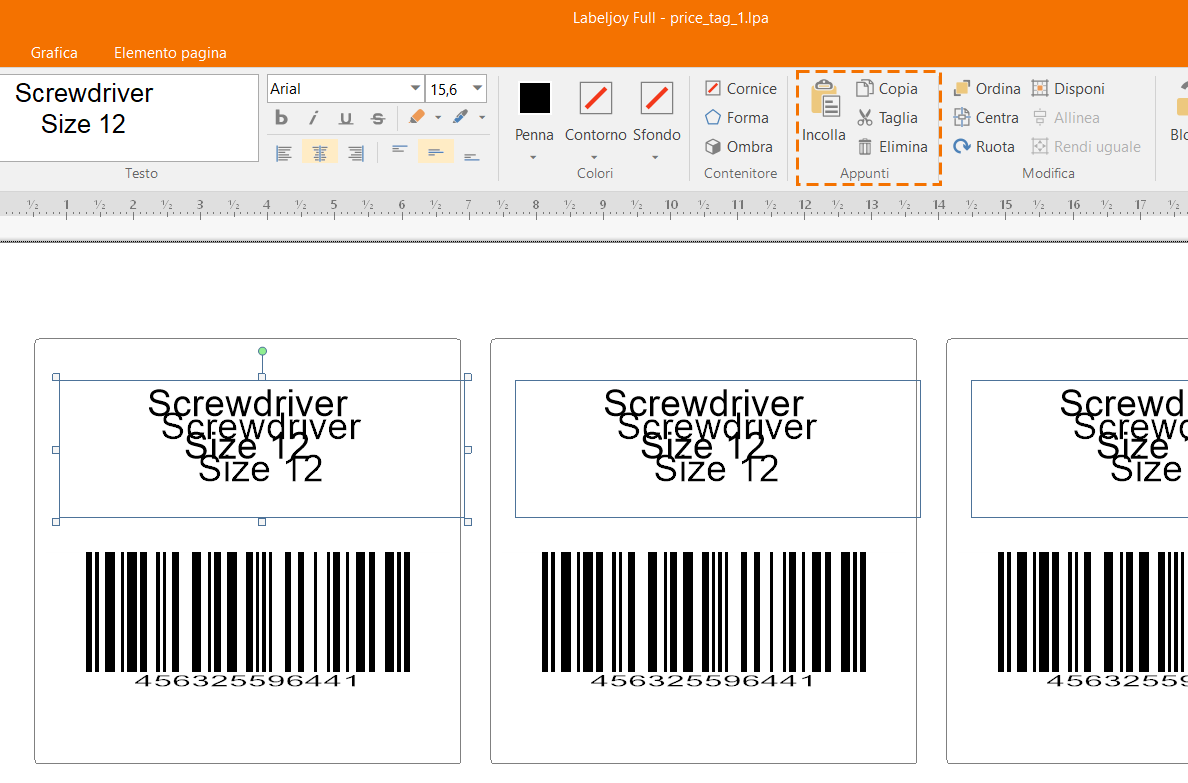Select the text element on the first label

[x=262, y=449]
